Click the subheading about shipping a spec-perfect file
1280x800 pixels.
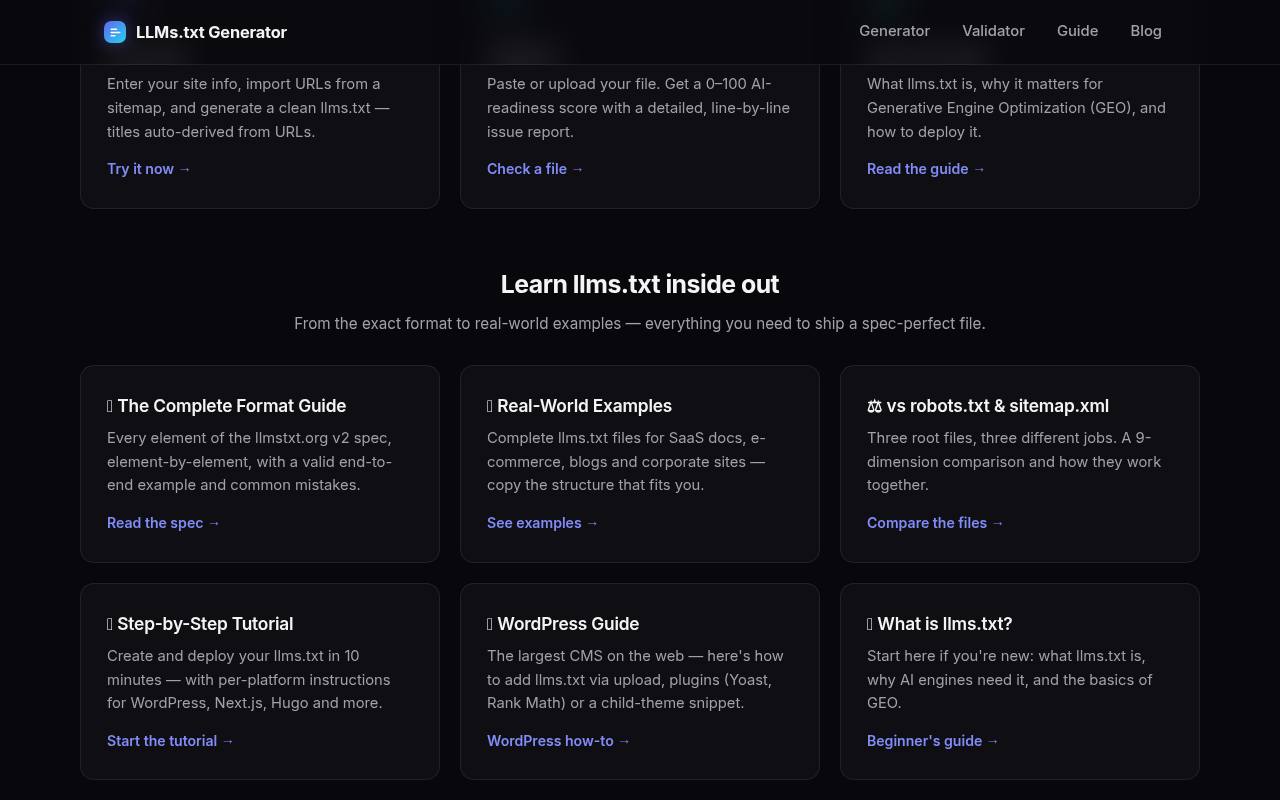coord(640,323)
